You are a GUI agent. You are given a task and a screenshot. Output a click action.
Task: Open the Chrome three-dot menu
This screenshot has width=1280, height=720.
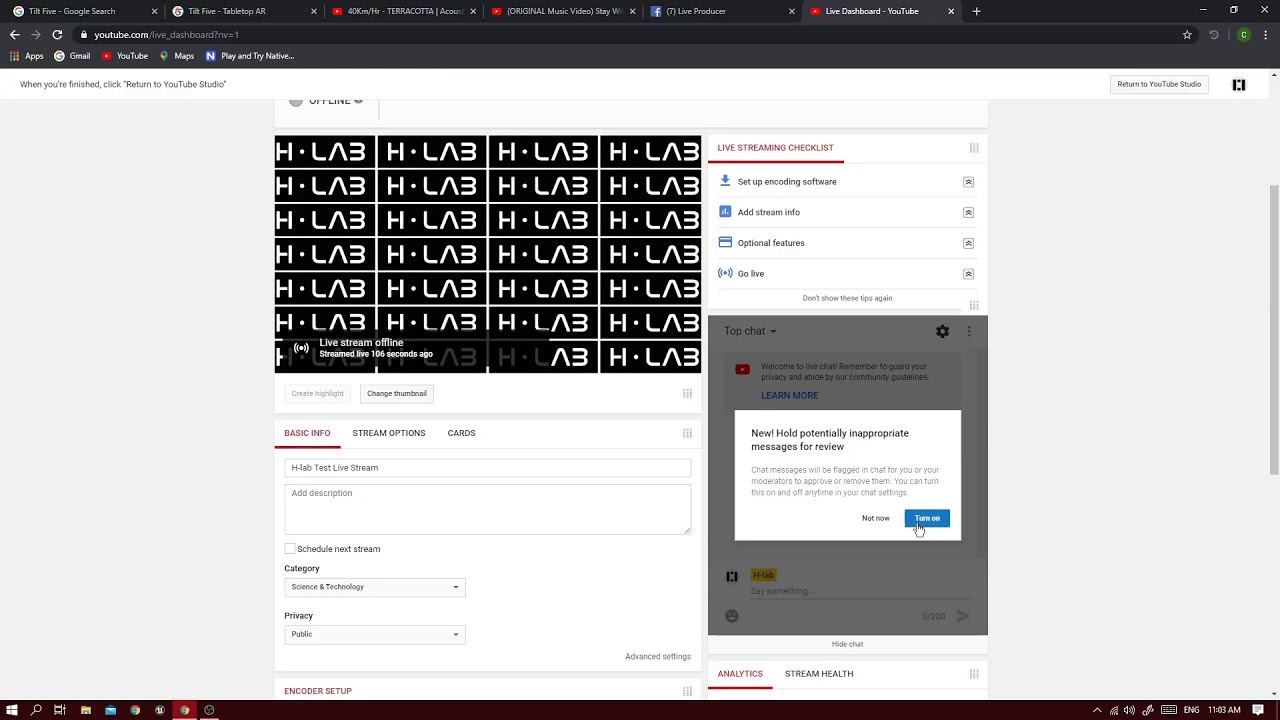(1267, 34)
